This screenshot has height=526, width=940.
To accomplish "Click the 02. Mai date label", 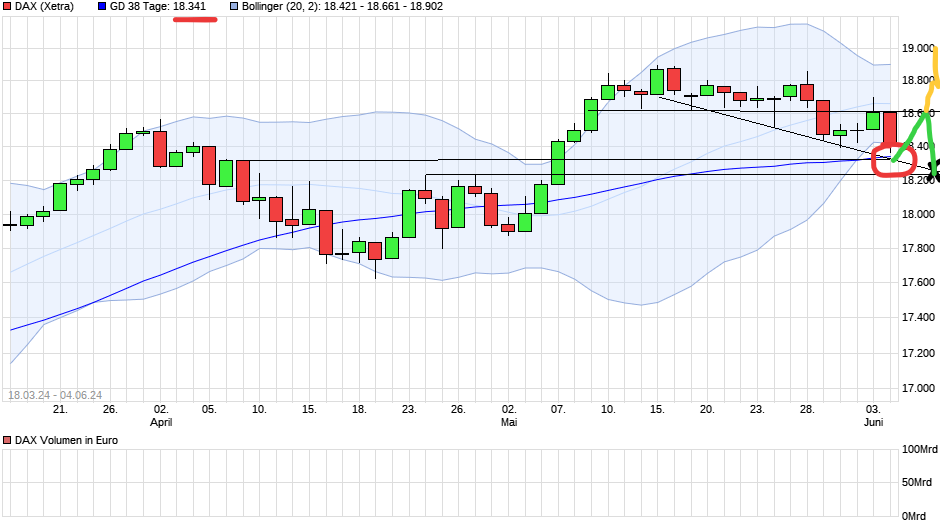I will point(509,416).
